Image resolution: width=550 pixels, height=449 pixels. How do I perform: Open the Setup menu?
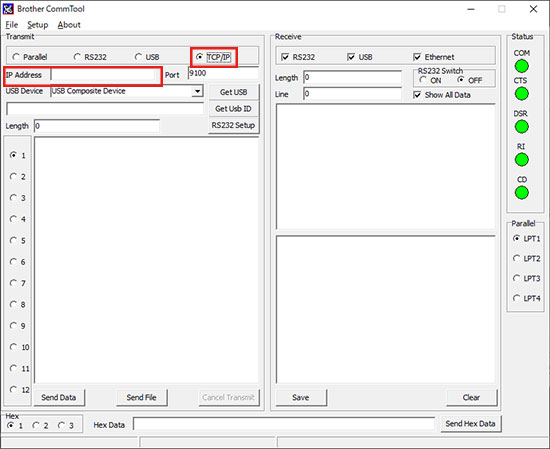pos(38,25)
